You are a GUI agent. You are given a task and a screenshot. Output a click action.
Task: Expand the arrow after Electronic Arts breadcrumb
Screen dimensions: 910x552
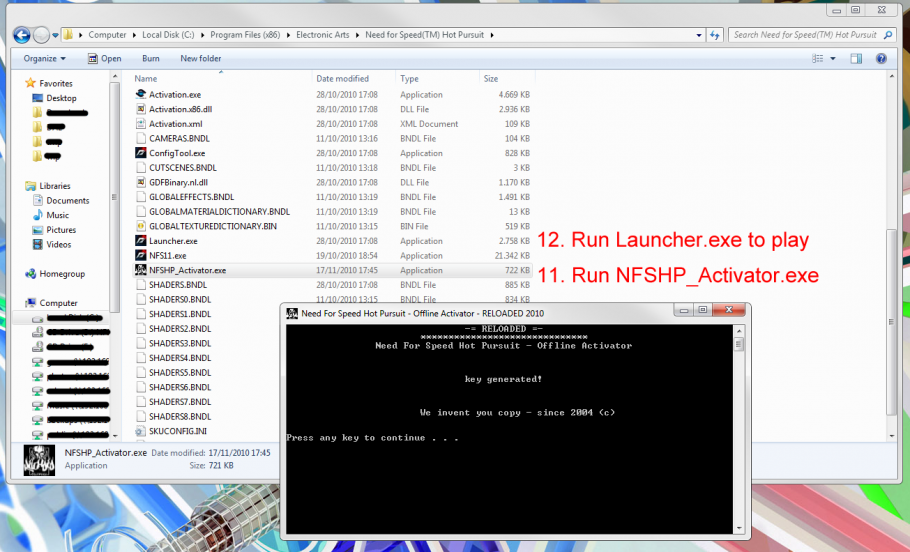pyautogui.click(x=358, y=35)
